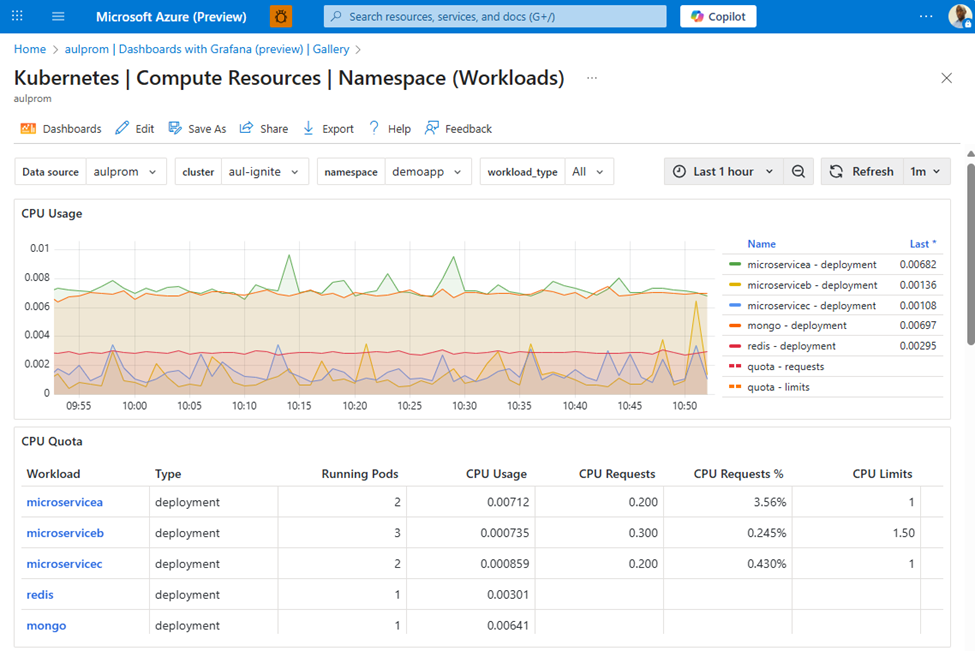975x651 pixels.
Task: Open the microservicec workload link
Action: (64, 564)
